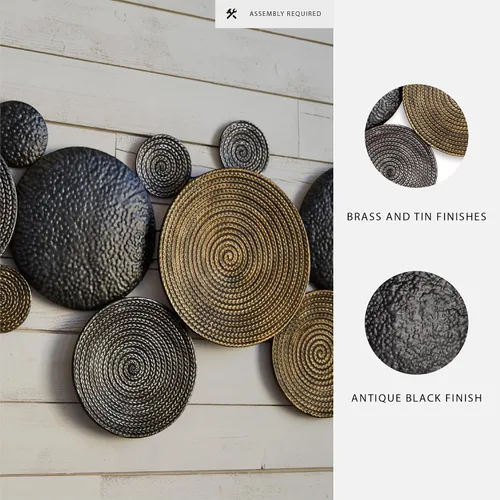Click the dark hammered sliver in finishes swatch

tap(383, 107)
